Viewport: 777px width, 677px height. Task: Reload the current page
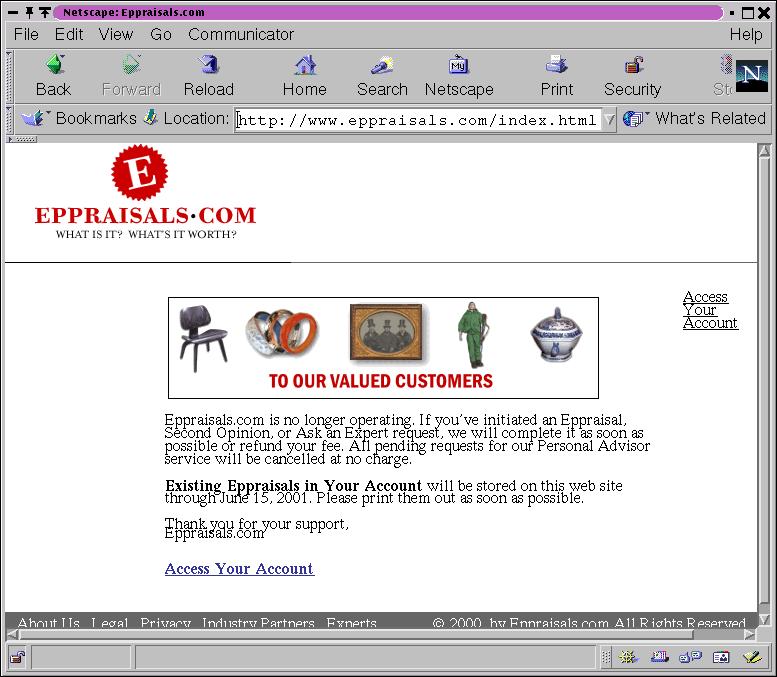click(x=209, y=76)
